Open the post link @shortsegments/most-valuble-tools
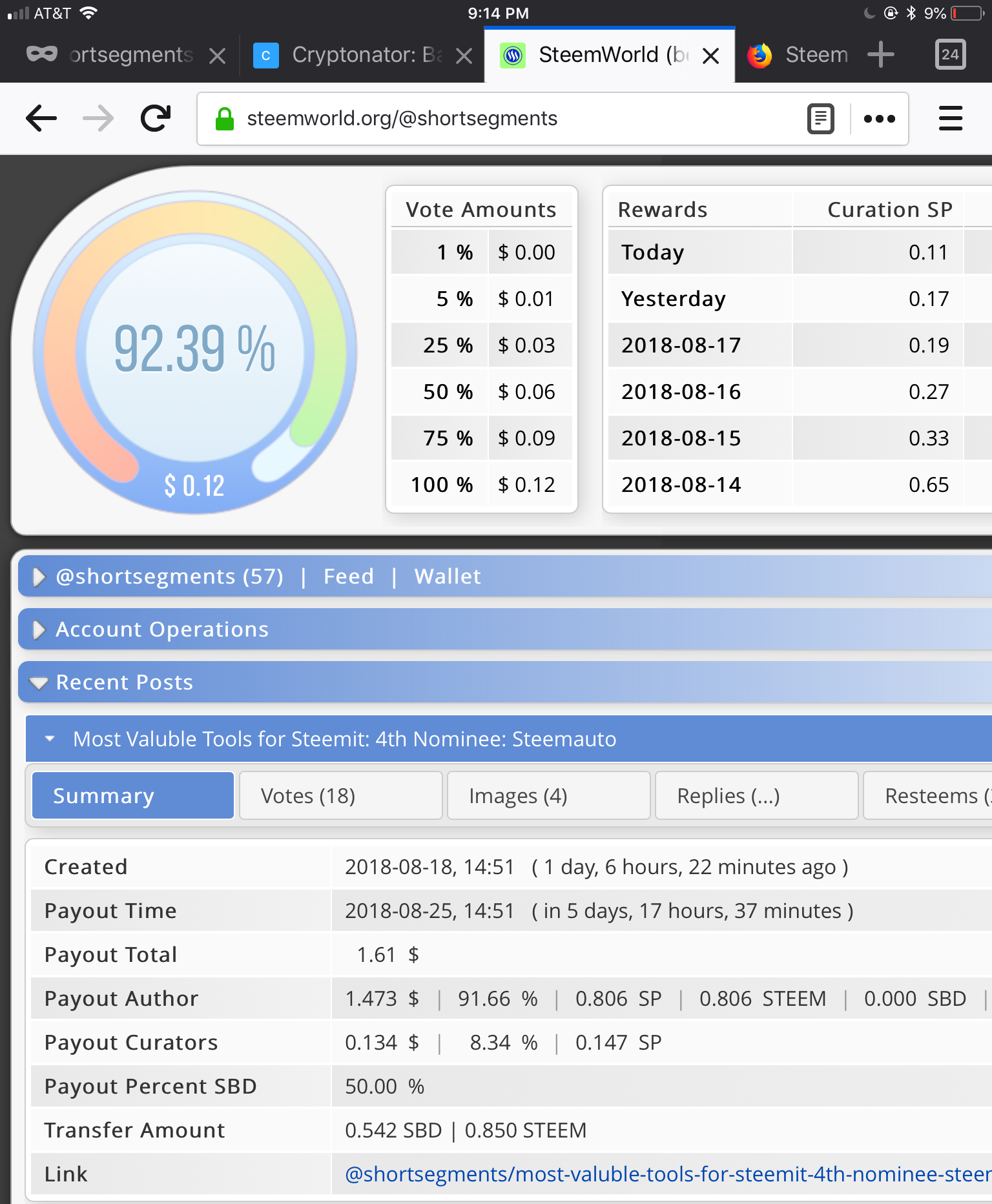The width and height of the screenshot is (992, 1204). [x=668, y=1174]
